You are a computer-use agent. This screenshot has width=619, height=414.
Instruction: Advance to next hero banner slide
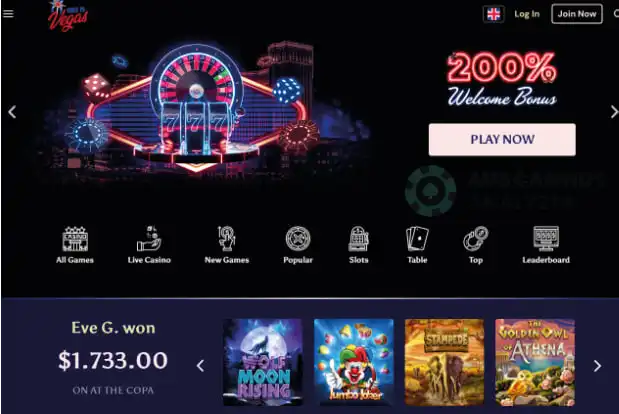[613, 112]
